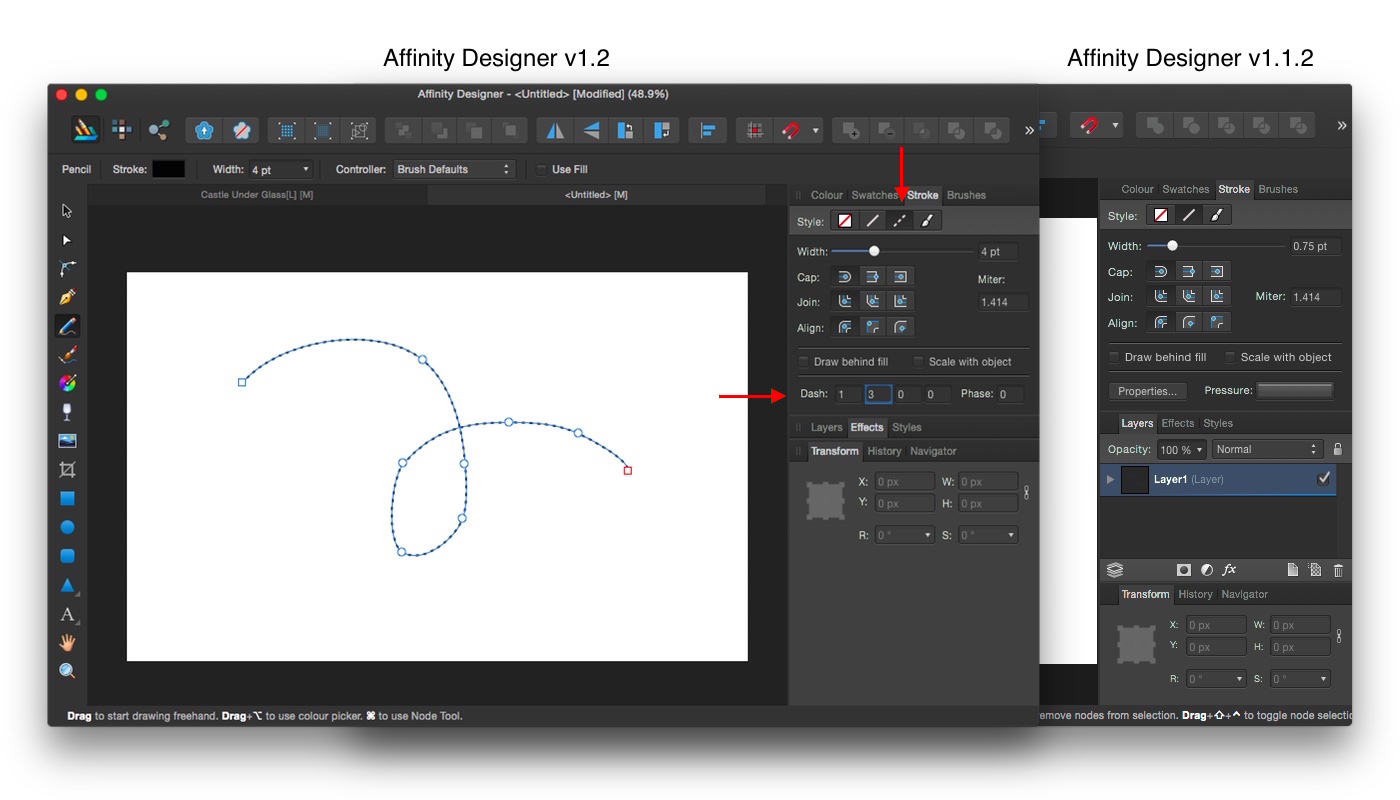
Task: Select the Ellipse shape tool
Action: click(x=67, y=527)
